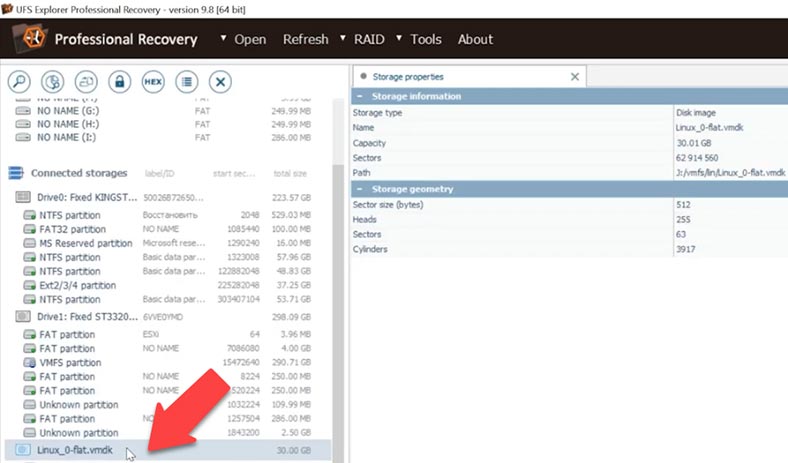Close the Storage properties tab
The image size is (788, 463).
[x=575, y=76]
